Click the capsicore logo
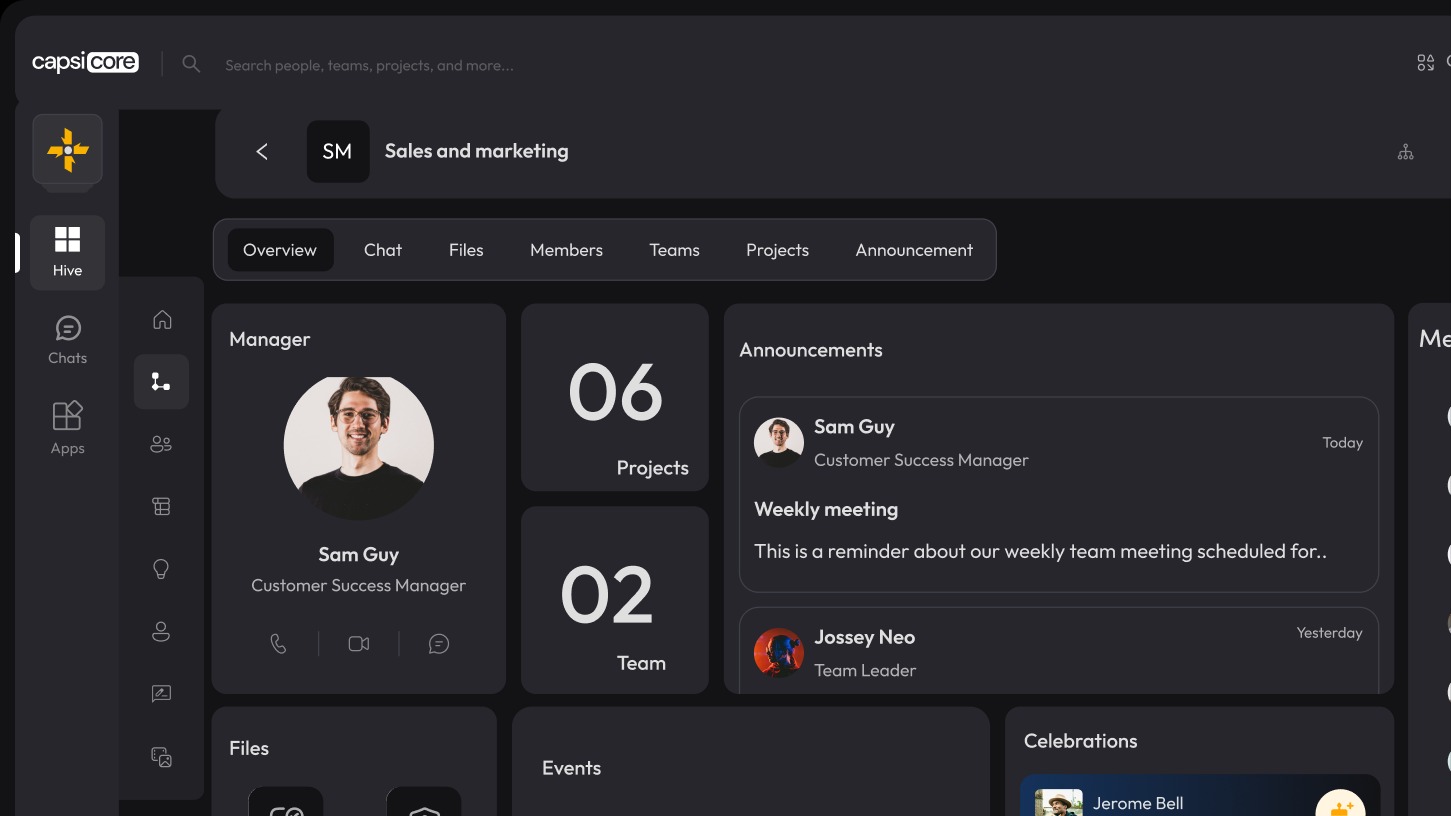 tap(85, 61)
